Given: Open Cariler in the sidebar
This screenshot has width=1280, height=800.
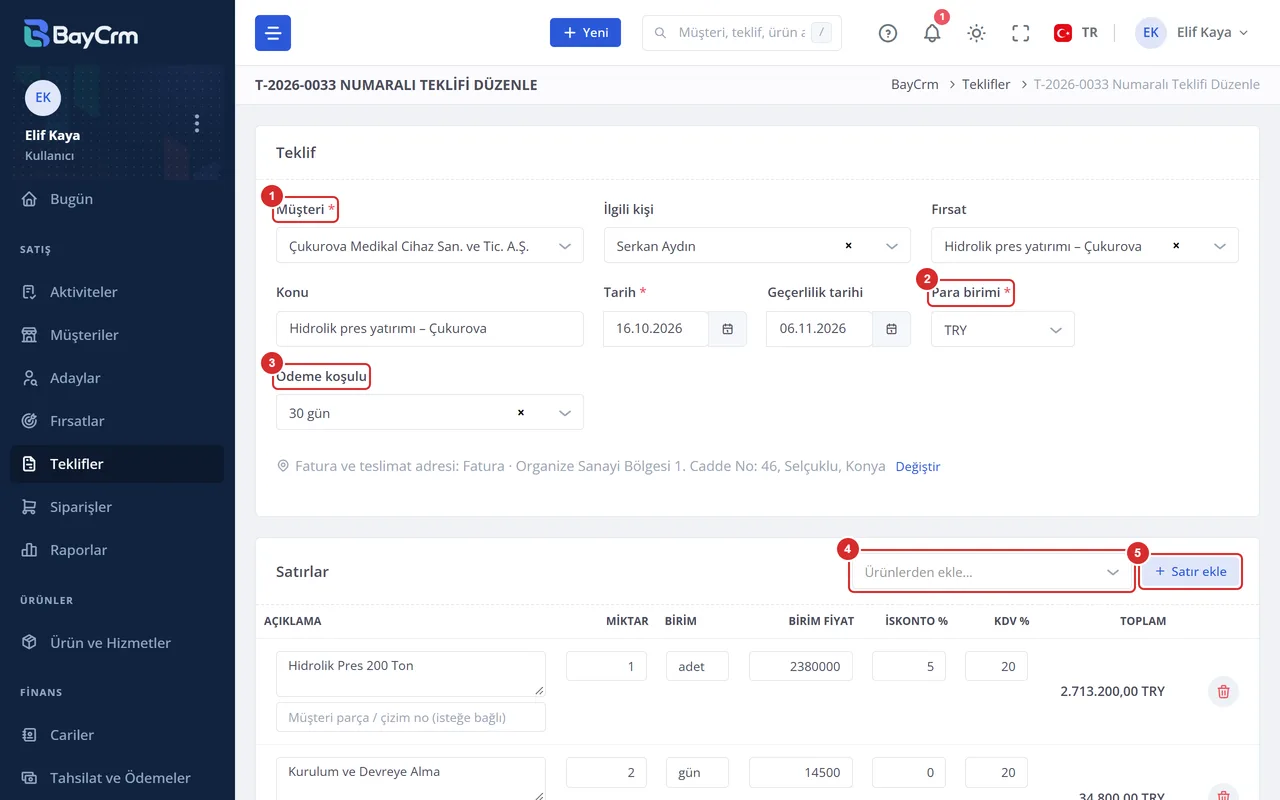Looking at the screenshot, I should pos(117,735).
